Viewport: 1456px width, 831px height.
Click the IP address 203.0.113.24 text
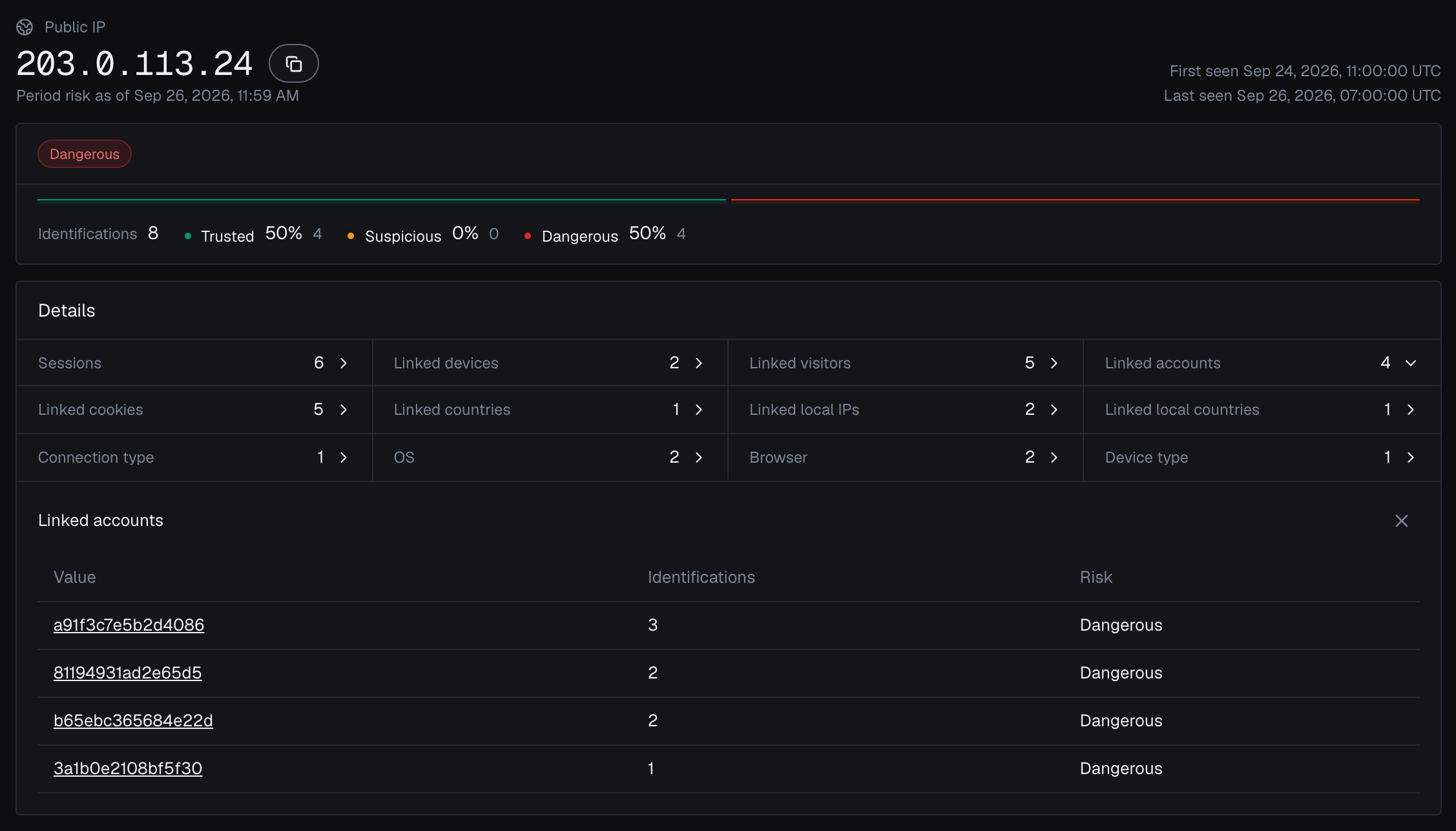[134, 64]
